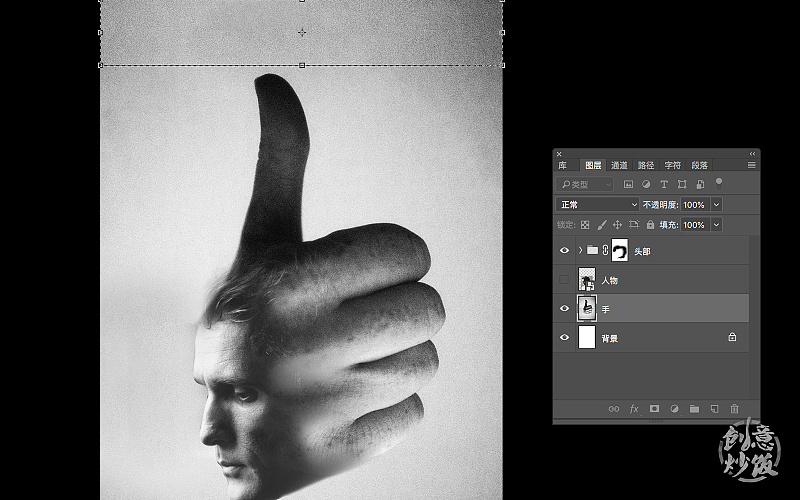This screenshot has height=500, width=800.
Task: Select the 手 layer thumbnail
Action: 587,309
